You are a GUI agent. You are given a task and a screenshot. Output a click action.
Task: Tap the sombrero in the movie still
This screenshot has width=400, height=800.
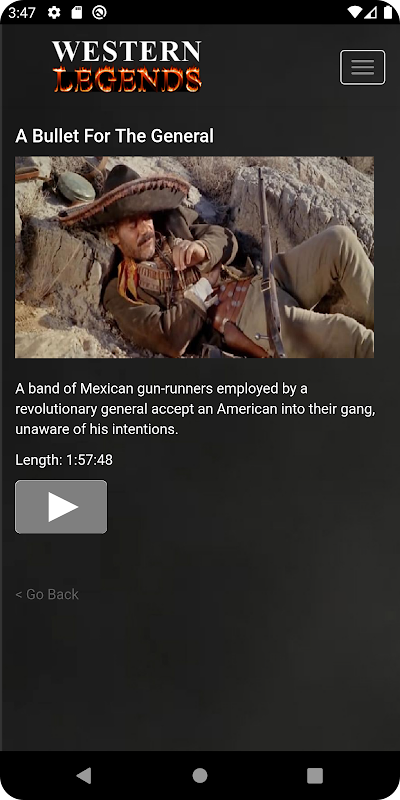122,196
